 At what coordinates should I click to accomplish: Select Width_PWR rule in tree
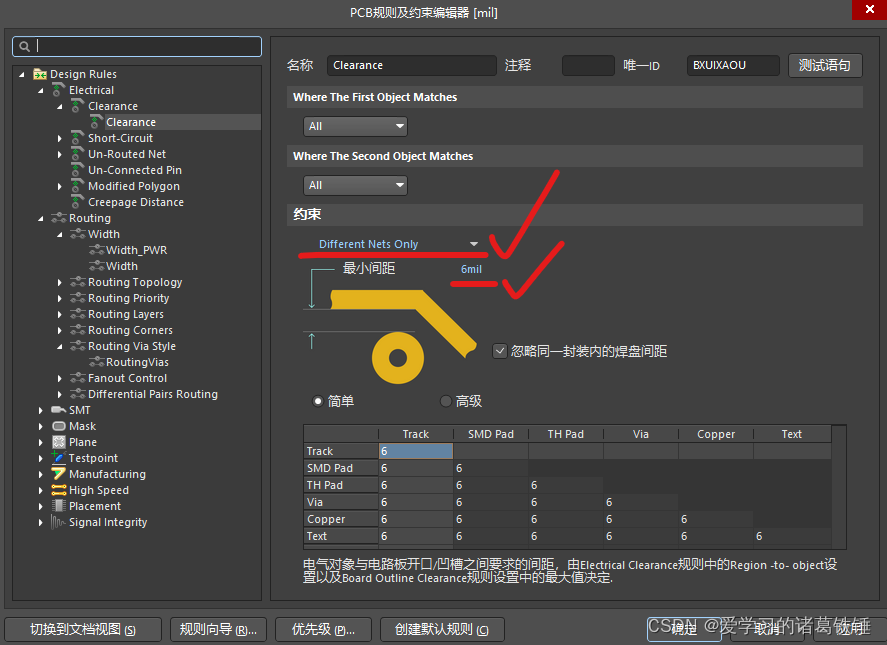coord(136,250)
